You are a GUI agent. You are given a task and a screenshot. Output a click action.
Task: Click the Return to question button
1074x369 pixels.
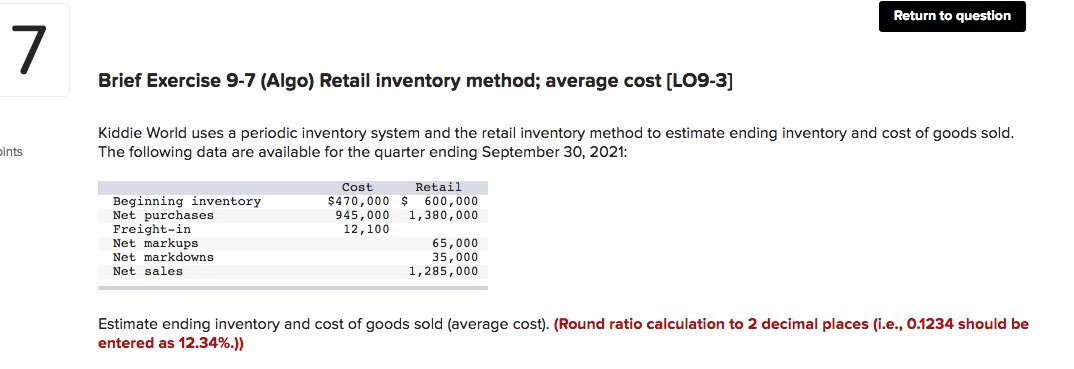[952, 16]
